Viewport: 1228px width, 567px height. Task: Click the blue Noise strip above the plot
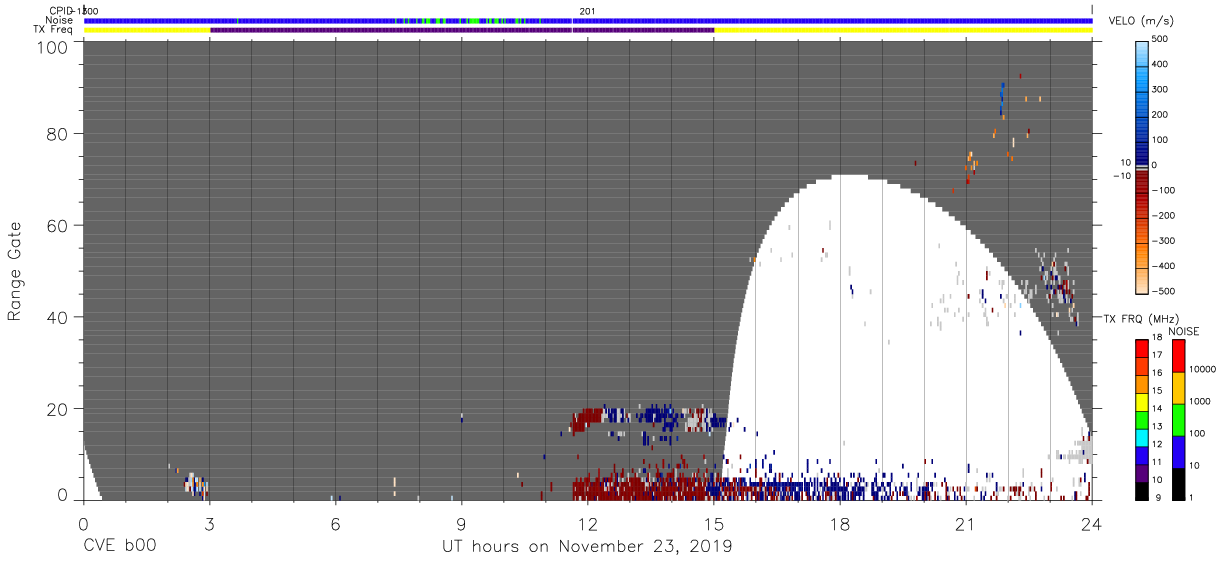pyautogui.click(x=588, y=20)
